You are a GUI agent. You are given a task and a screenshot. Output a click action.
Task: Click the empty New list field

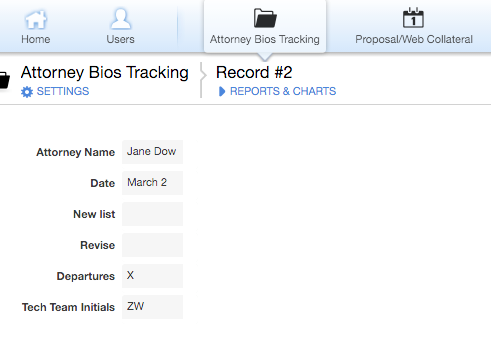coord(152,214)
